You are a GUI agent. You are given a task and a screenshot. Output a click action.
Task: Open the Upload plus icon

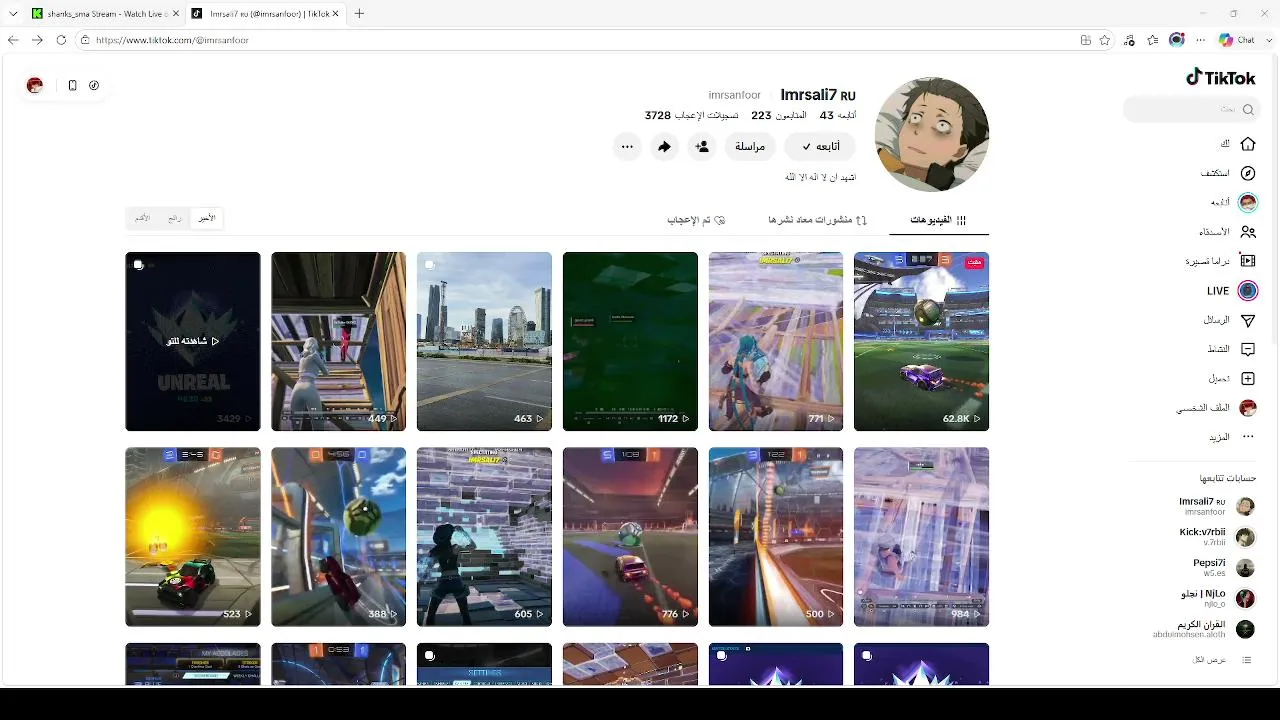(x=1247, y=379)
